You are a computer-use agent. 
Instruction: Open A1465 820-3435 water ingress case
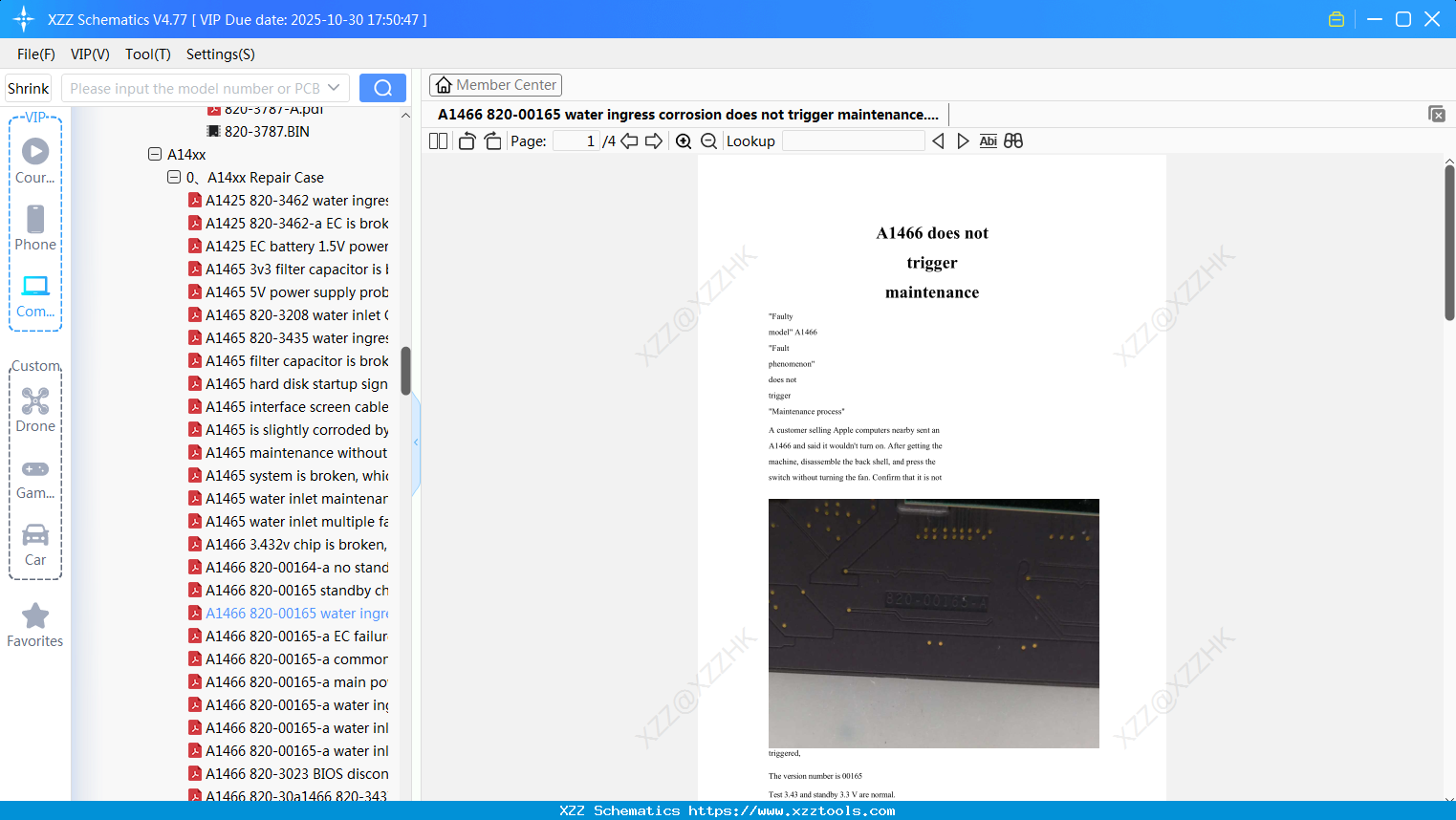(289, 337)
